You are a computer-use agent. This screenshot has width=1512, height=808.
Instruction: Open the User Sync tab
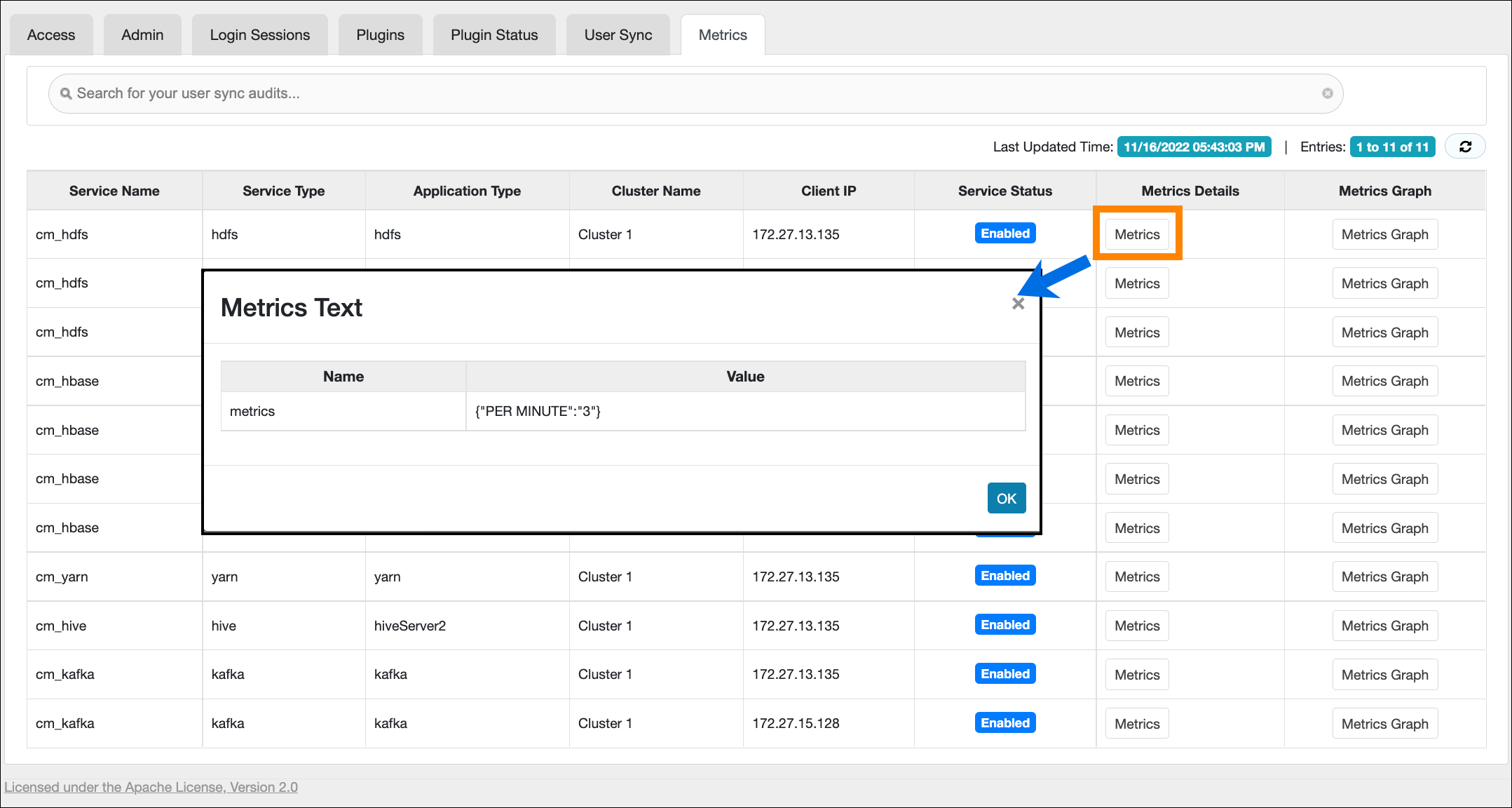(x=618, y=35)
